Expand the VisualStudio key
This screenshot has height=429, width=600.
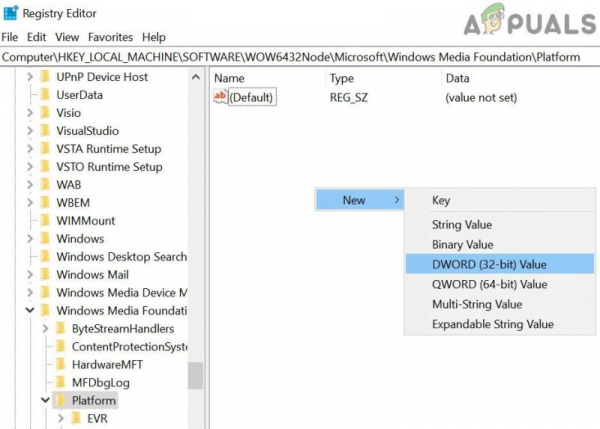pos(30,131)
